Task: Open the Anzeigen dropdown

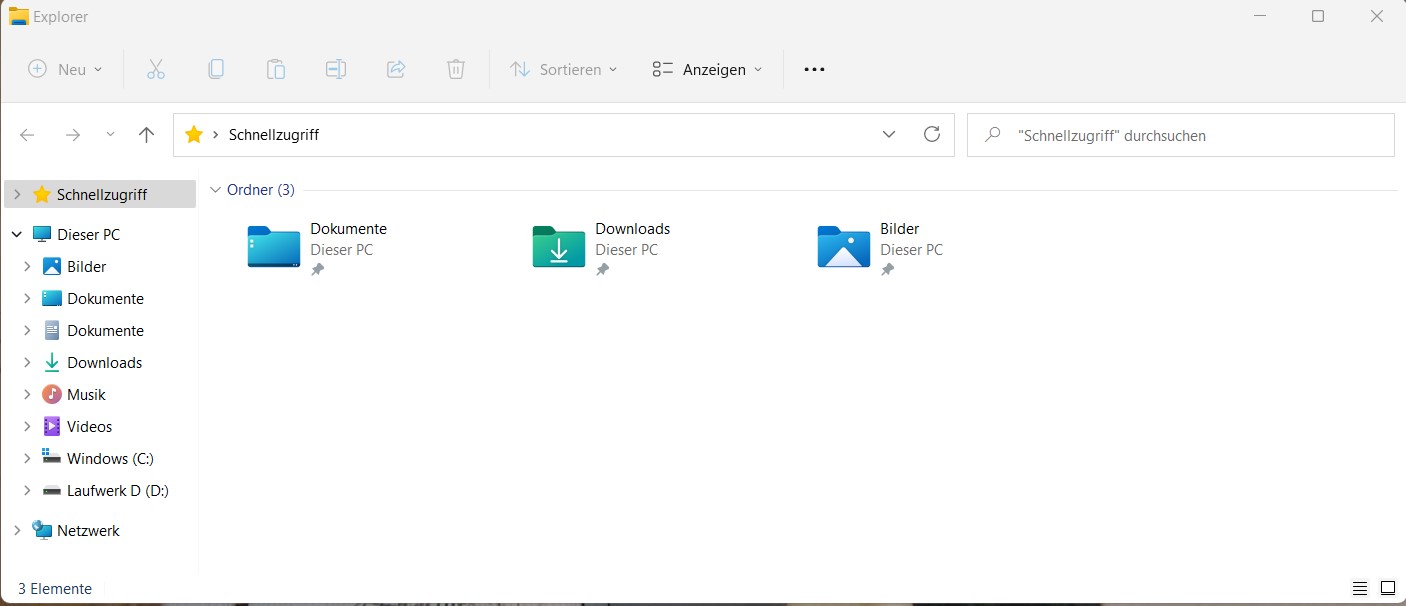Action: (x=706, y=69)
